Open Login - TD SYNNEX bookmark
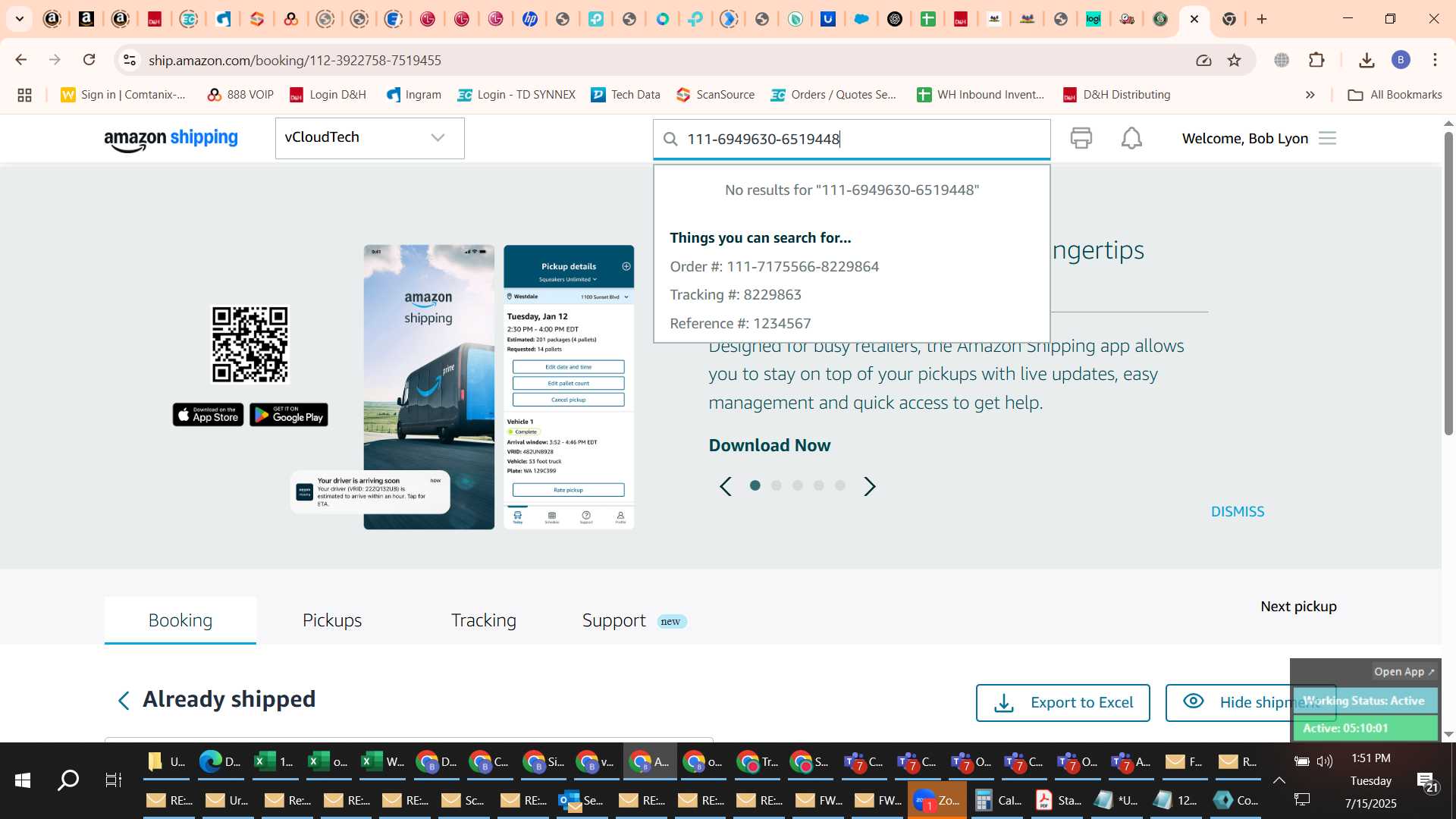 [516, 95]
